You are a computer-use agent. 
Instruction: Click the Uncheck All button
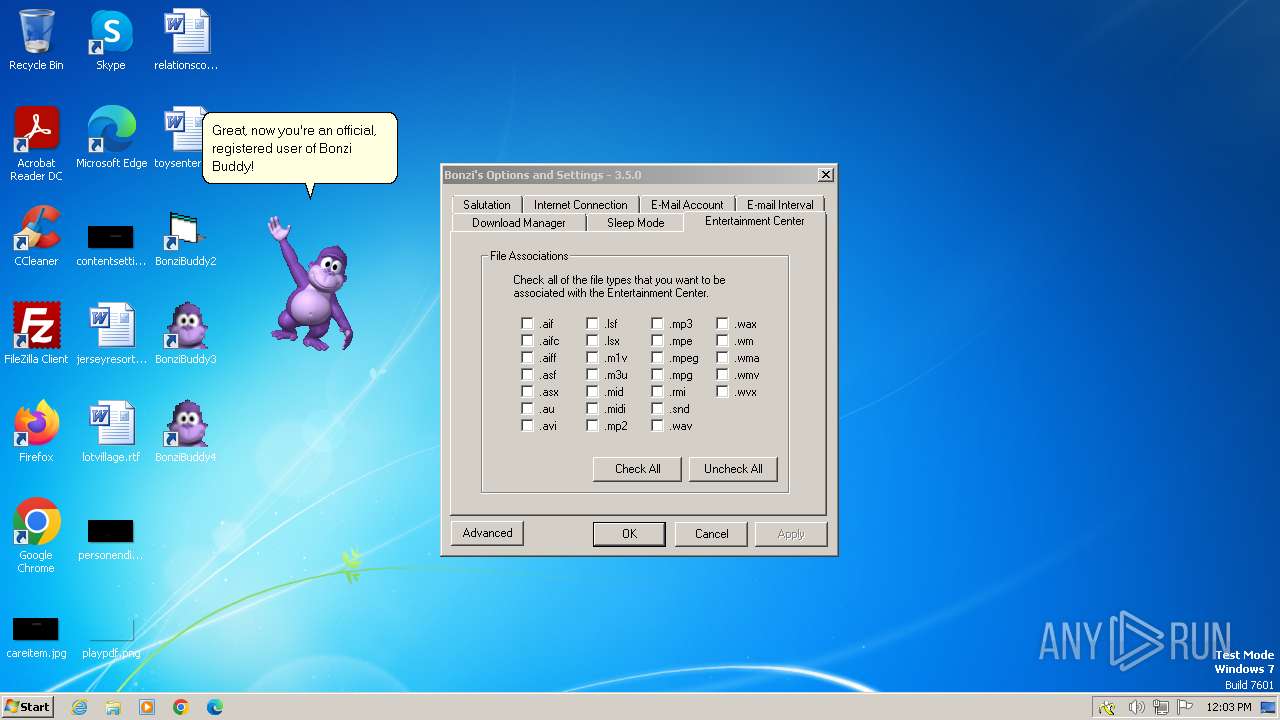[x=733, y=469]
